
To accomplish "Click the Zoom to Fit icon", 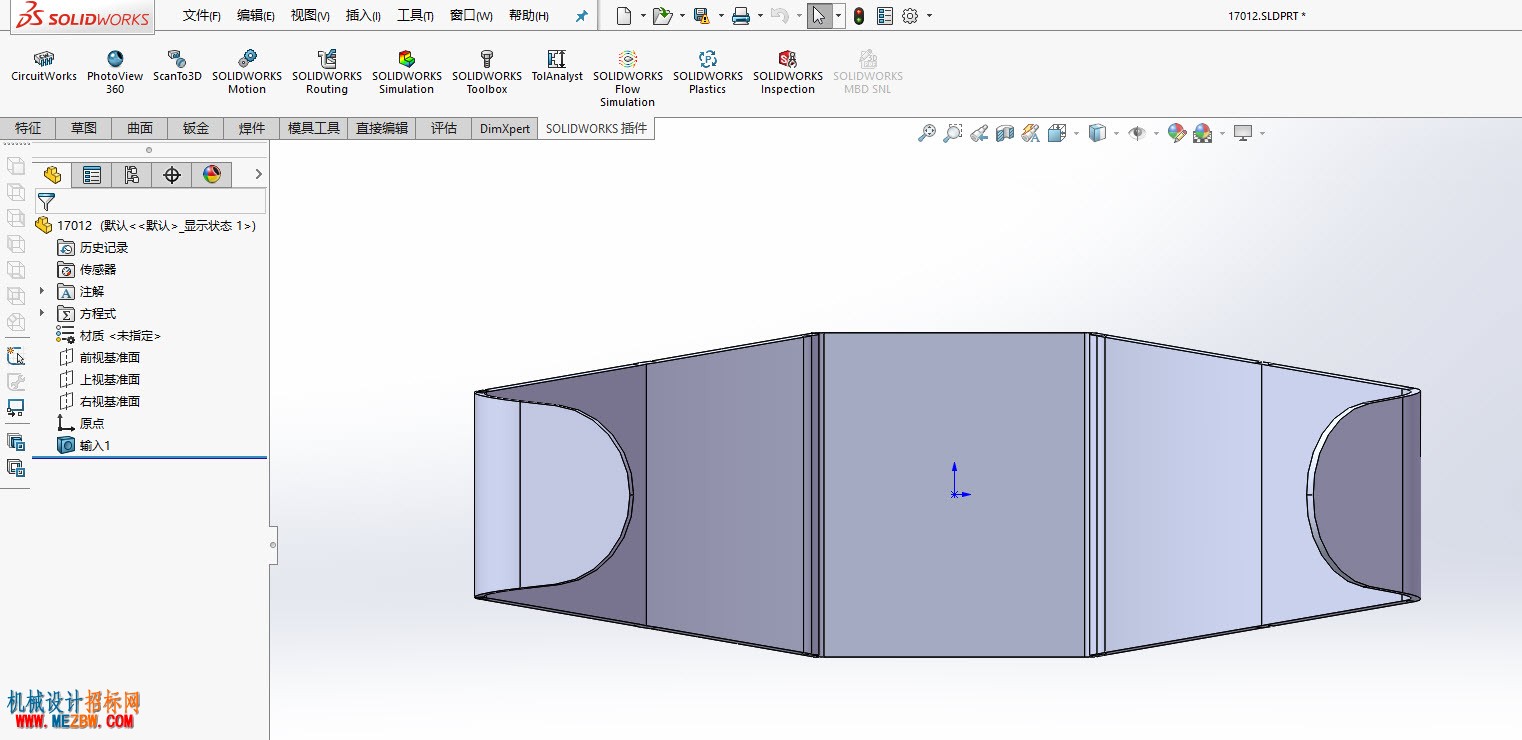I will (x=927, y=133).
